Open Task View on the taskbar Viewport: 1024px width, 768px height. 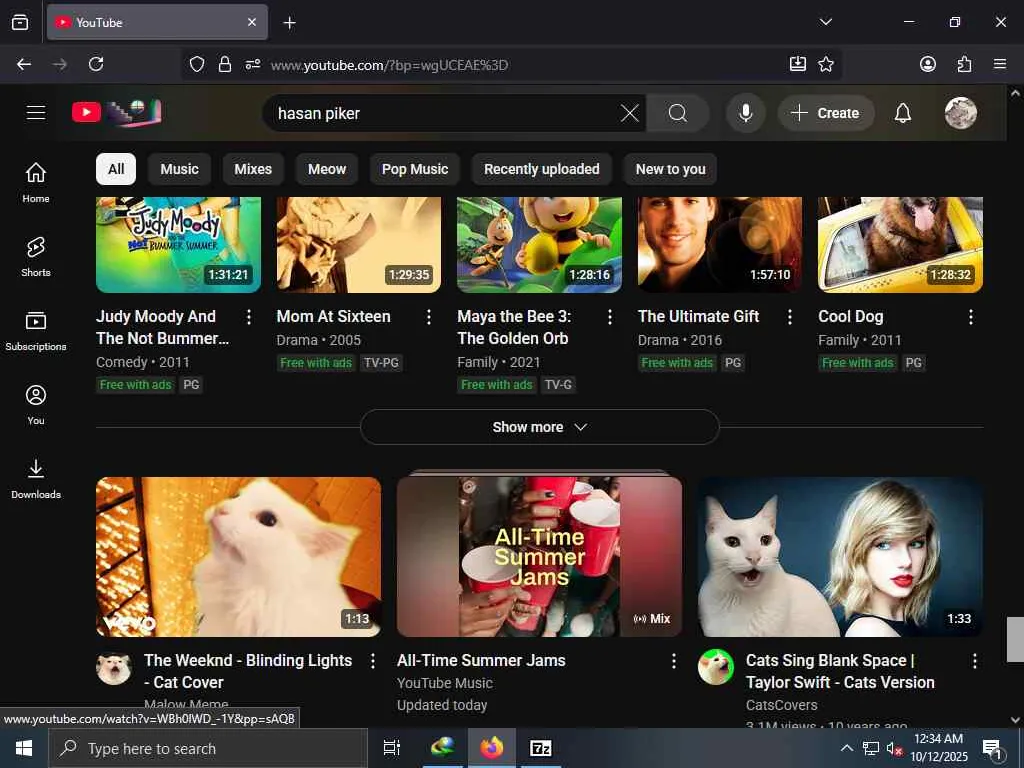[x=392, y=748]
